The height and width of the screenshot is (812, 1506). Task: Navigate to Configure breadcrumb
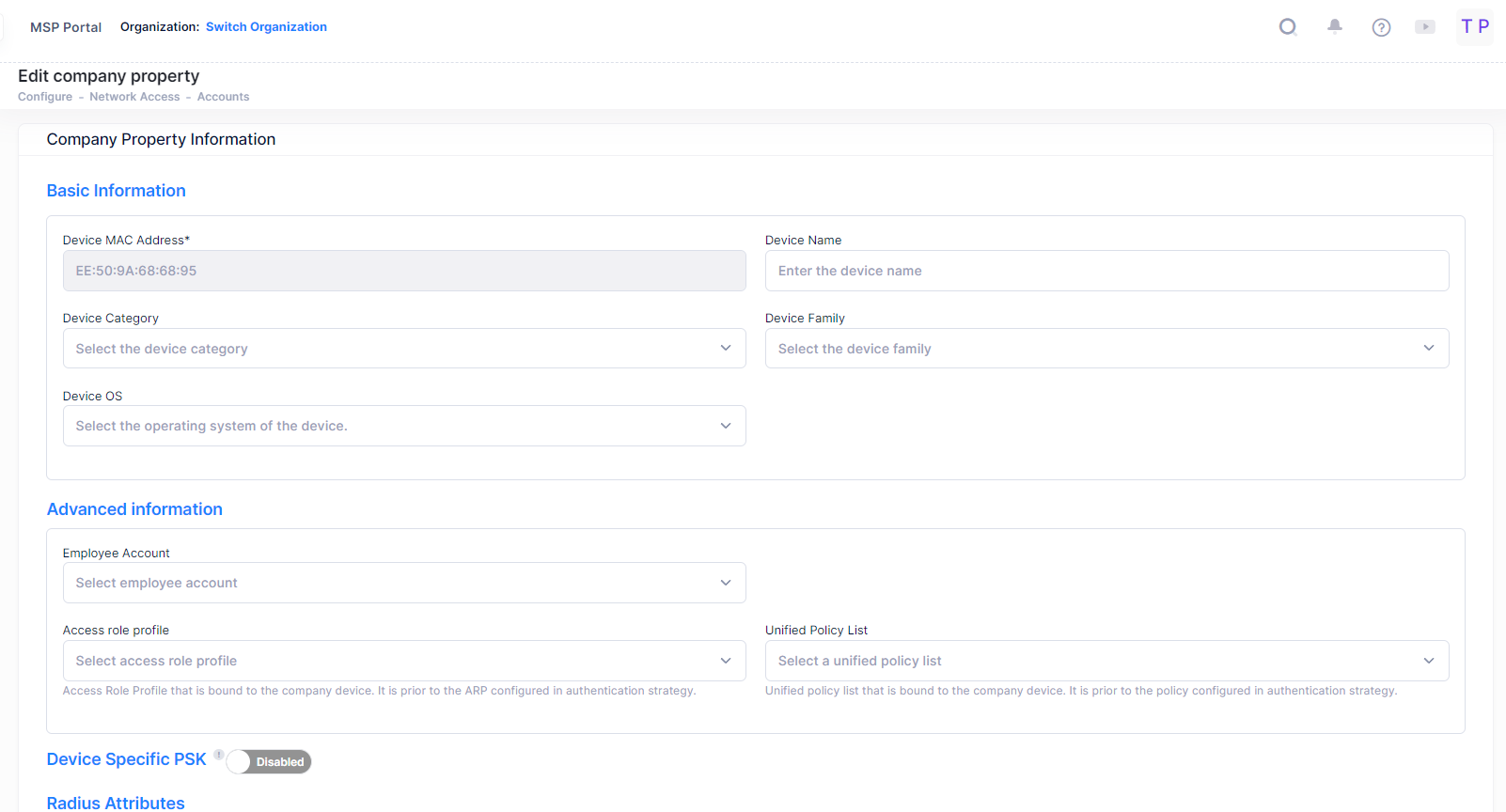45,97
